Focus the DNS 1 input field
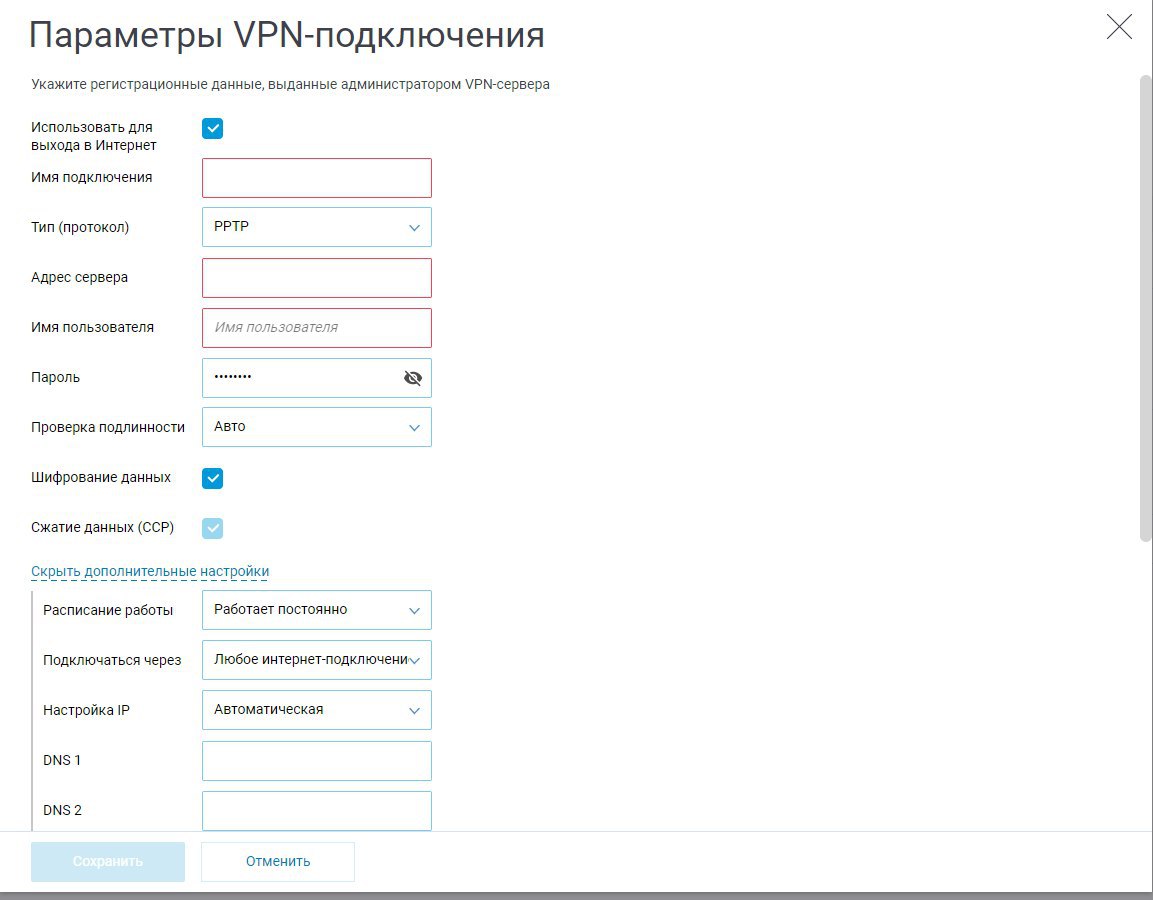This screenshot has height=900, width=1153. 317,761
